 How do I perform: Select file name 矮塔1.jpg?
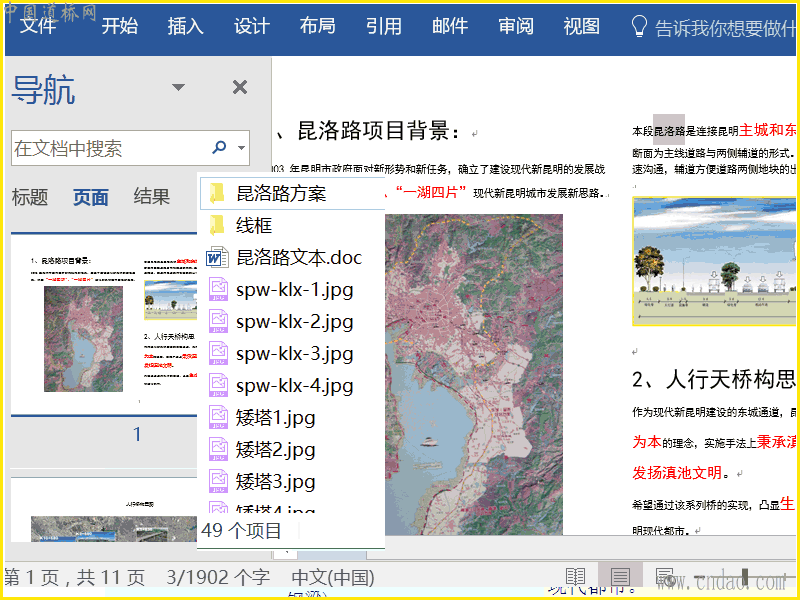276,418
